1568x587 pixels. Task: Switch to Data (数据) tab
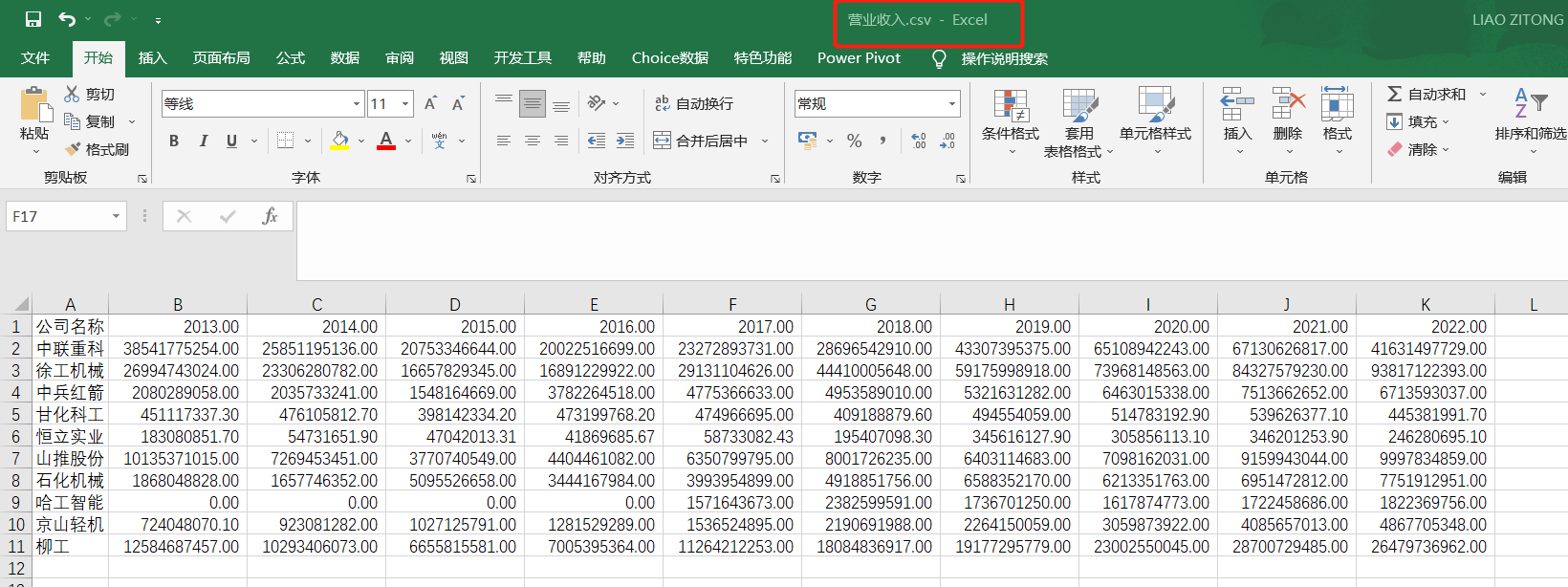(x=344, y=57)
